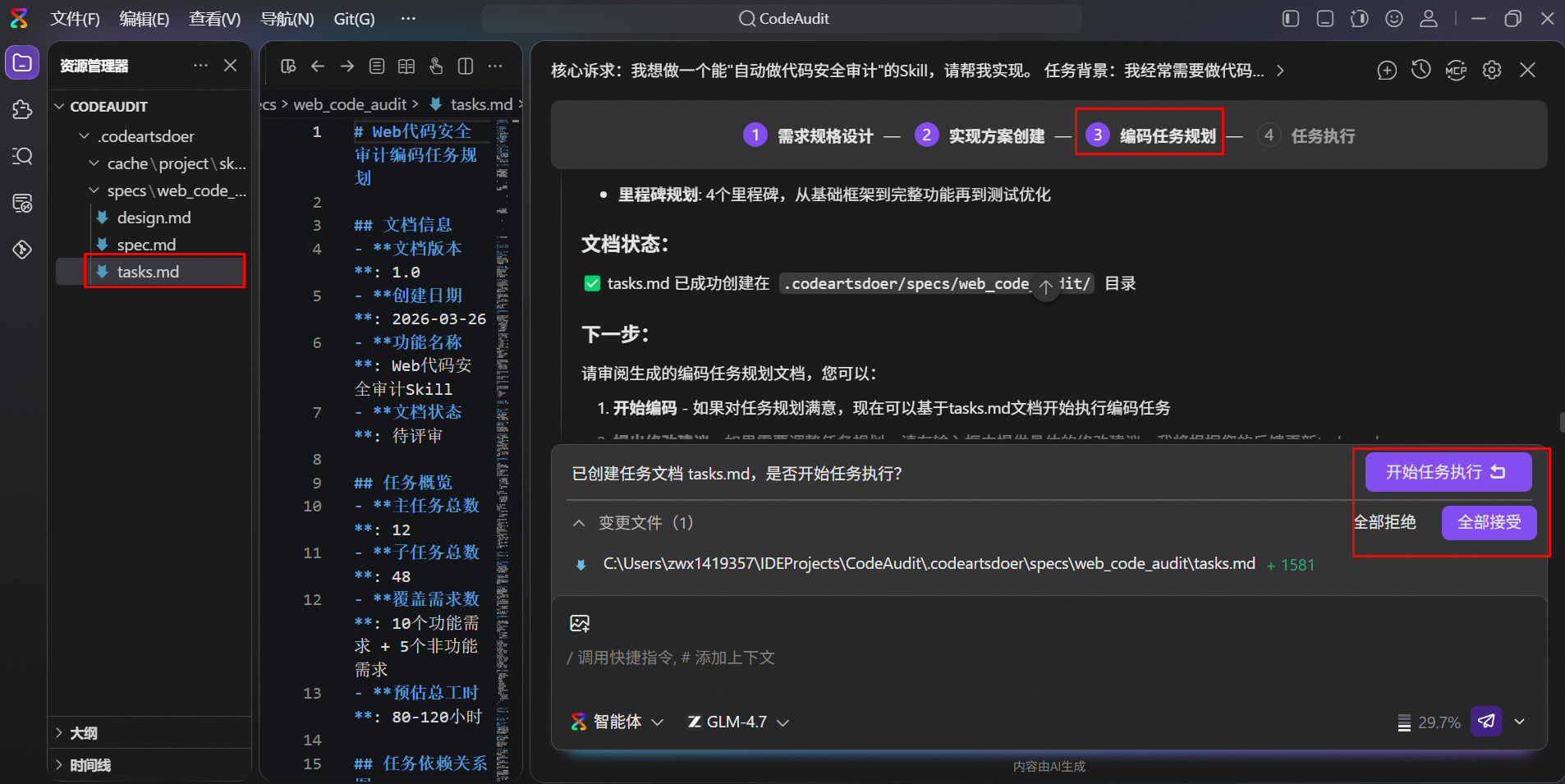Click the CodeArts logo in the title bar
1565x784 pixels.
[x=19, y=18]
